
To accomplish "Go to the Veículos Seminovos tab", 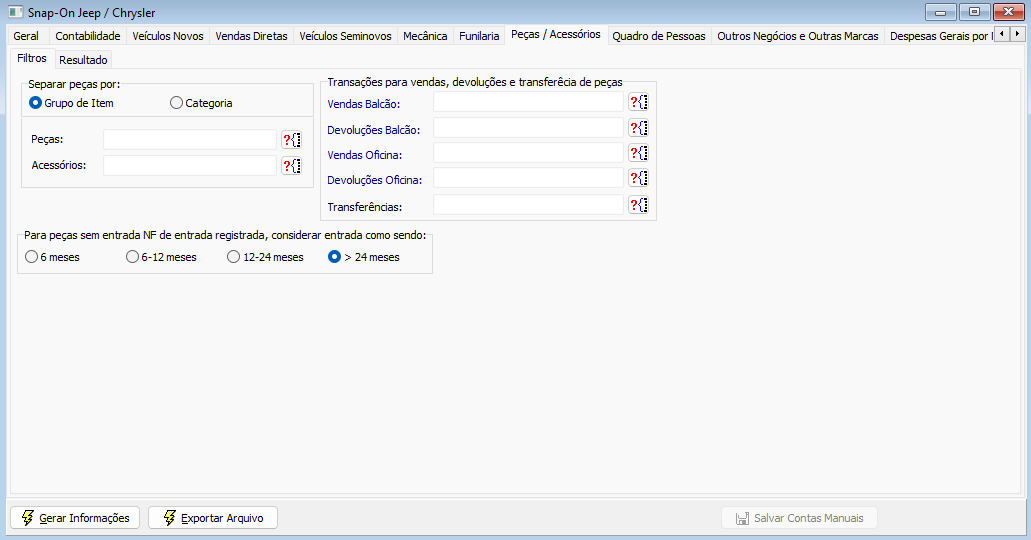I will click(x=345, y=36).
